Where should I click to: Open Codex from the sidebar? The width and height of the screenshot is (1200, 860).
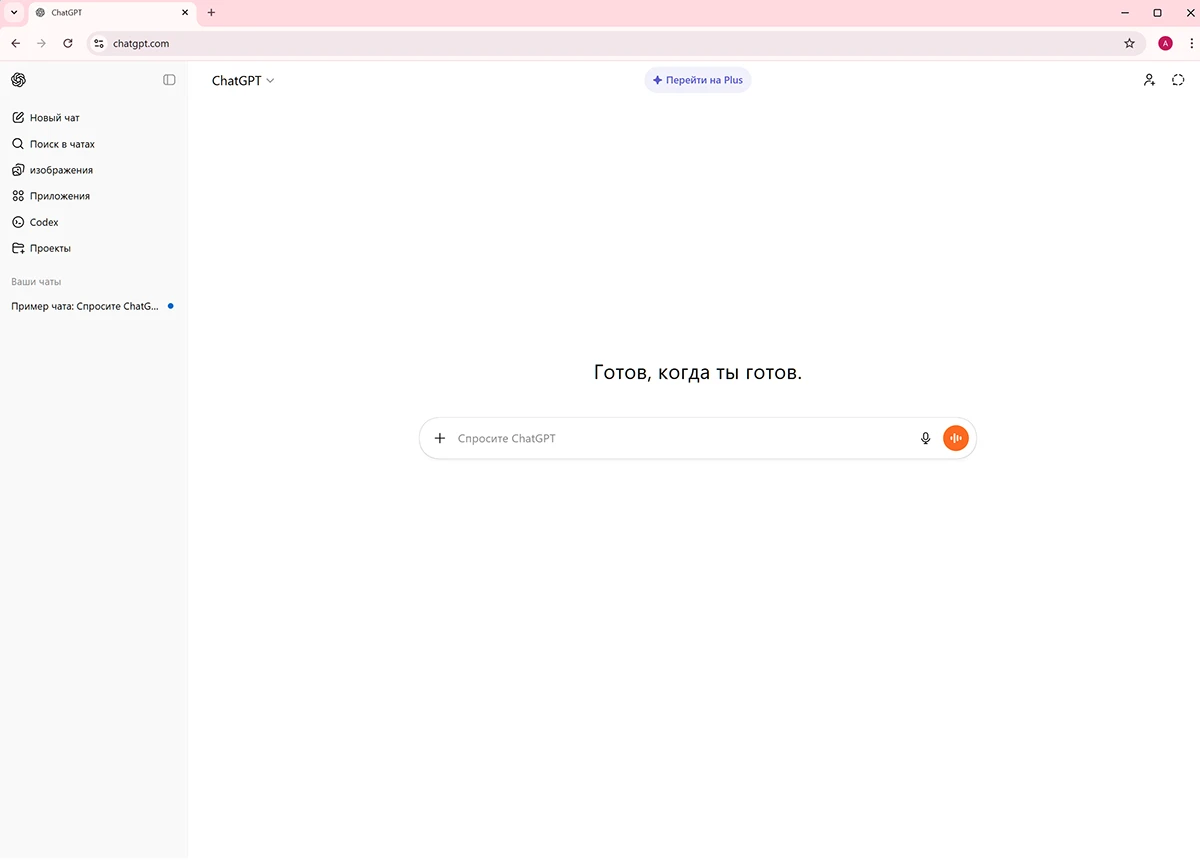pyautogui.click(x=43, y=222)
